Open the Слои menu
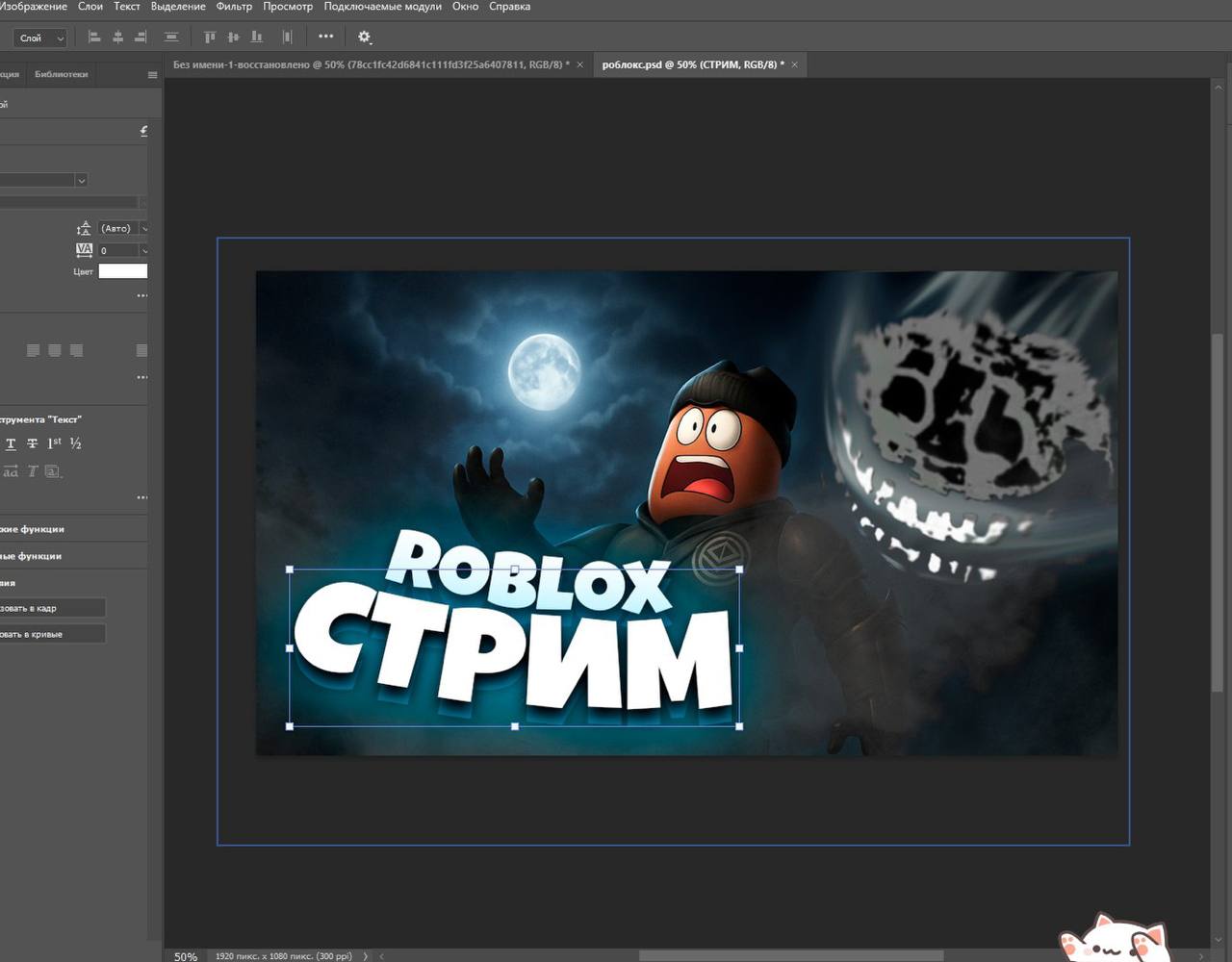This screenshot has height=962, width=1232. pyautogui.click(x=90, y=6)
